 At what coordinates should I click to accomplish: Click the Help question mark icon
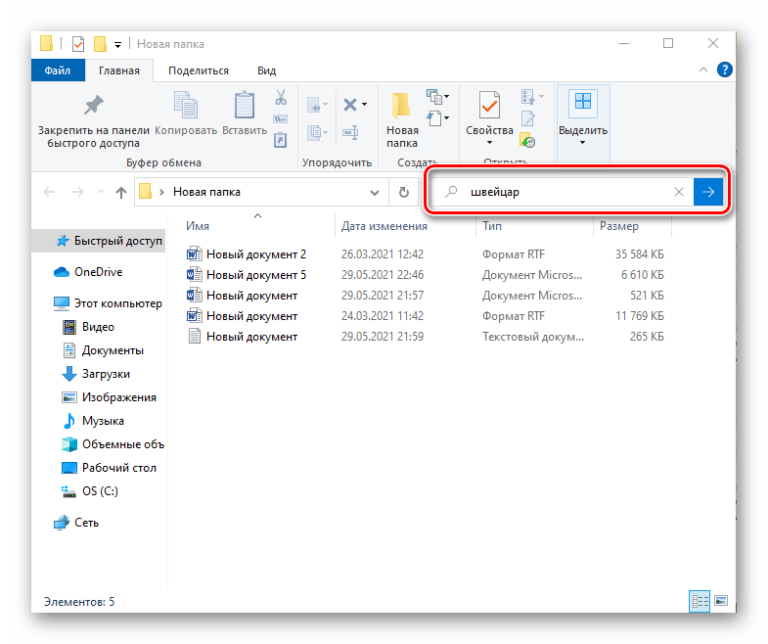[x=725, y=70]
